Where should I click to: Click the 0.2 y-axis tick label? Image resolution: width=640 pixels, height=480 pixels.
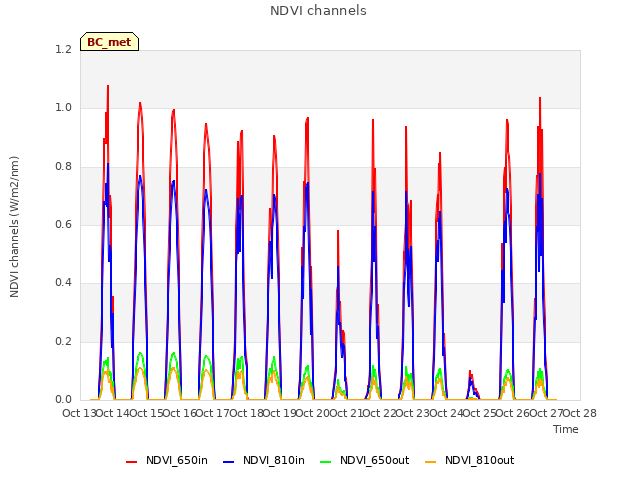63,342
